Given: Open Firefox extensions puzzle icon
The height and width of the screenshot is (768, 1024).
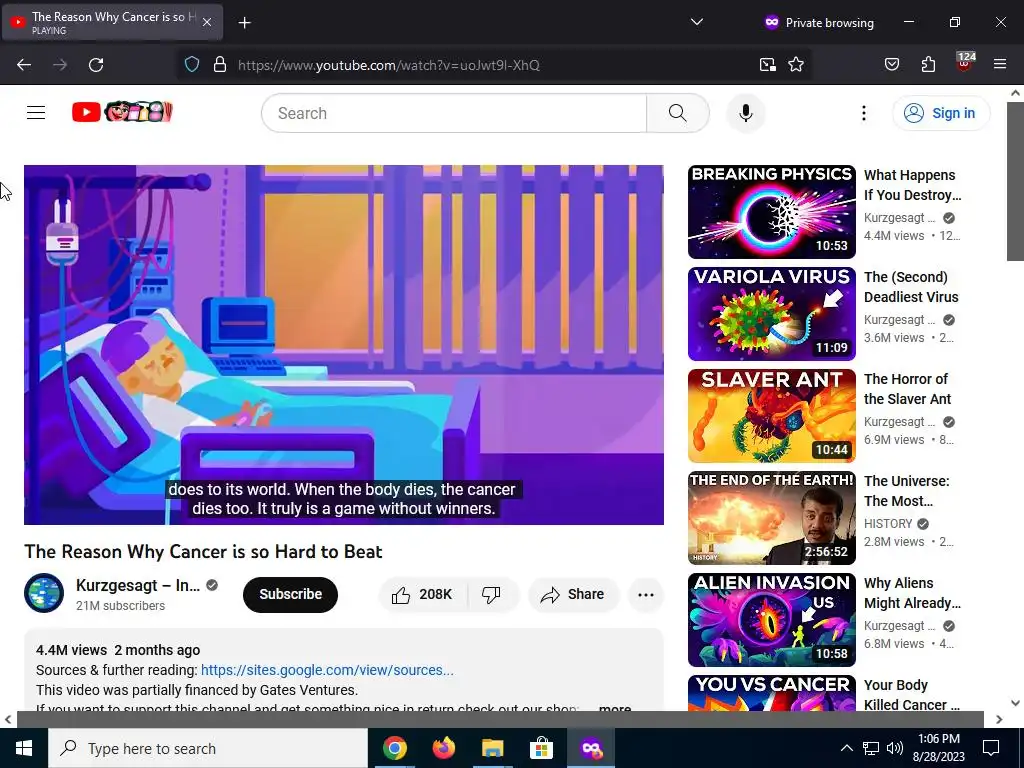Looking at the screenshot, I should coord(928,65).
